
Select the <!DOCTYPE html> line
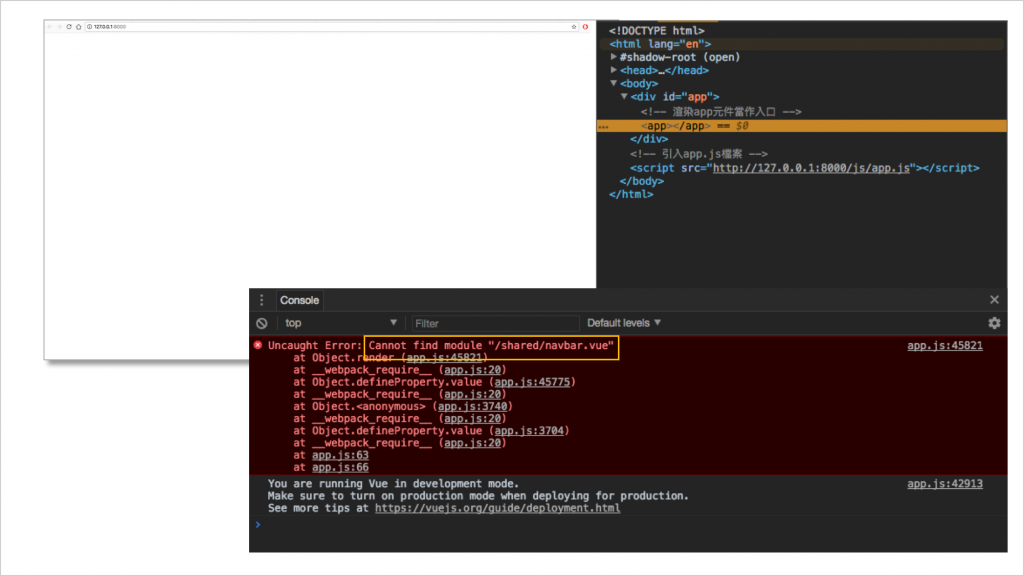[656, 31]
